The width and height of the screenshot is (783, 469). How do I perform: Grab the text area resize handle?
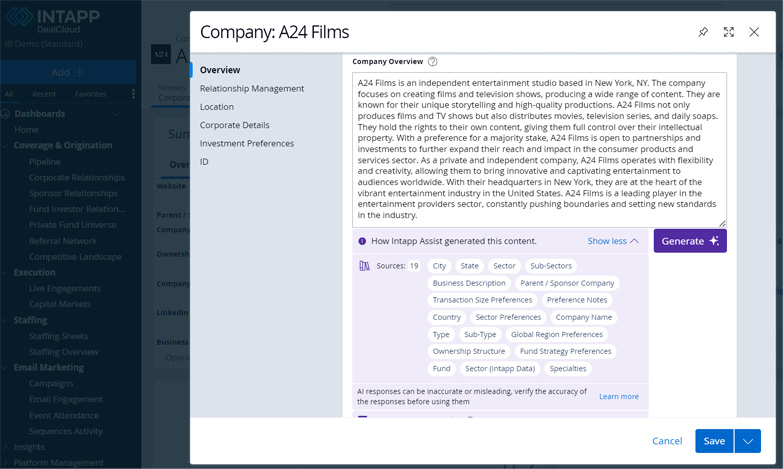[x=722, y=223]
